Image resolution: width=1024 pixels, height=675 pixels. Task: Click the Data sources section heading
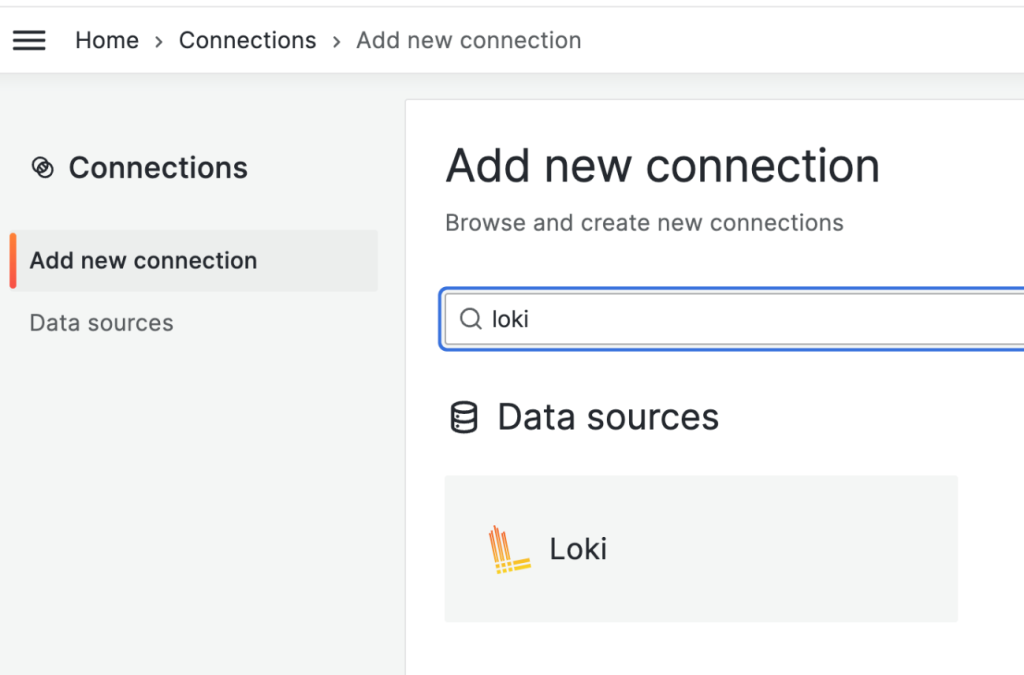tap(608, 417)
